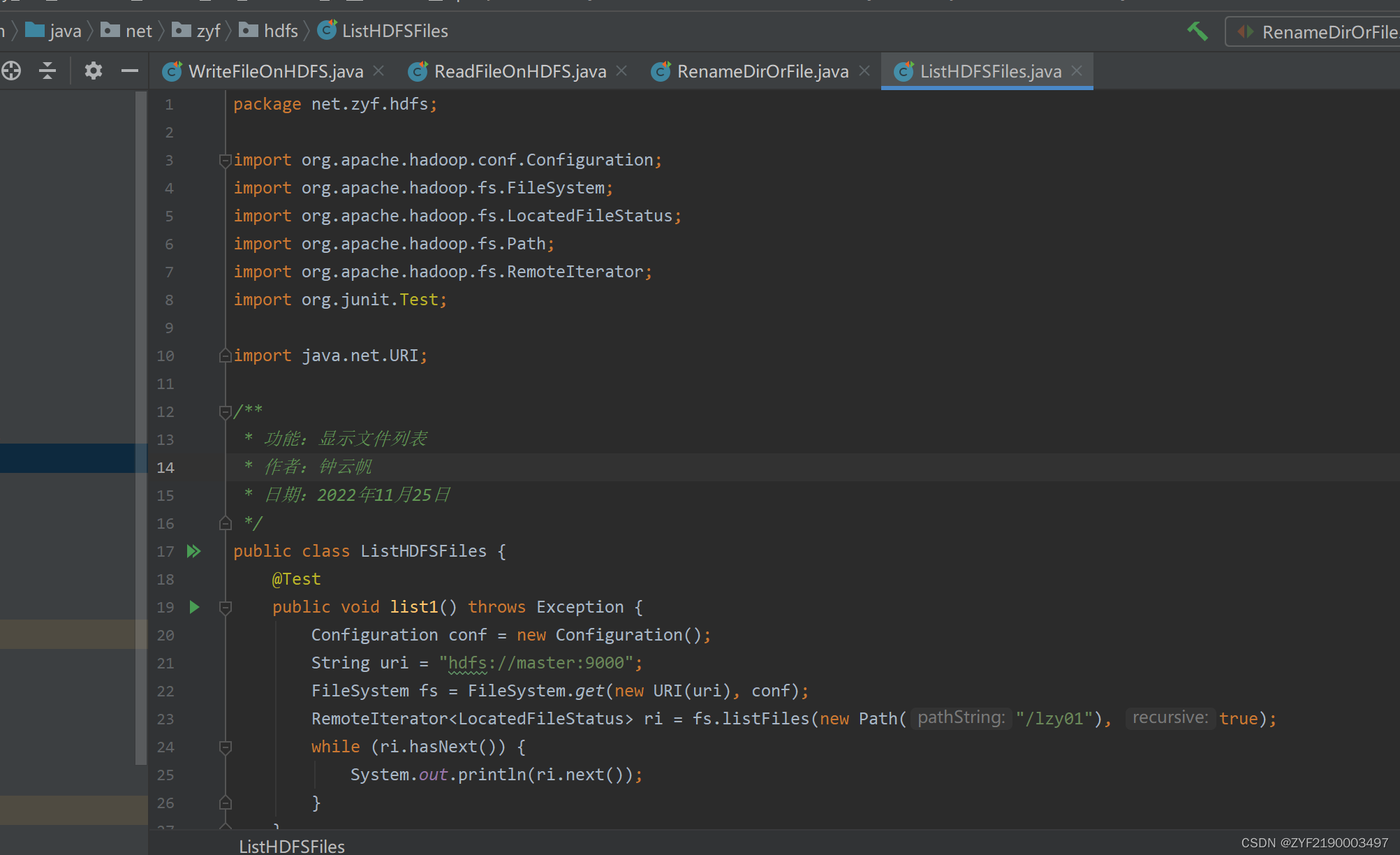Screen dimensions: 1400x855
Task: Close the ListHDFSFiles.java tab
Action: point(1077,71)
